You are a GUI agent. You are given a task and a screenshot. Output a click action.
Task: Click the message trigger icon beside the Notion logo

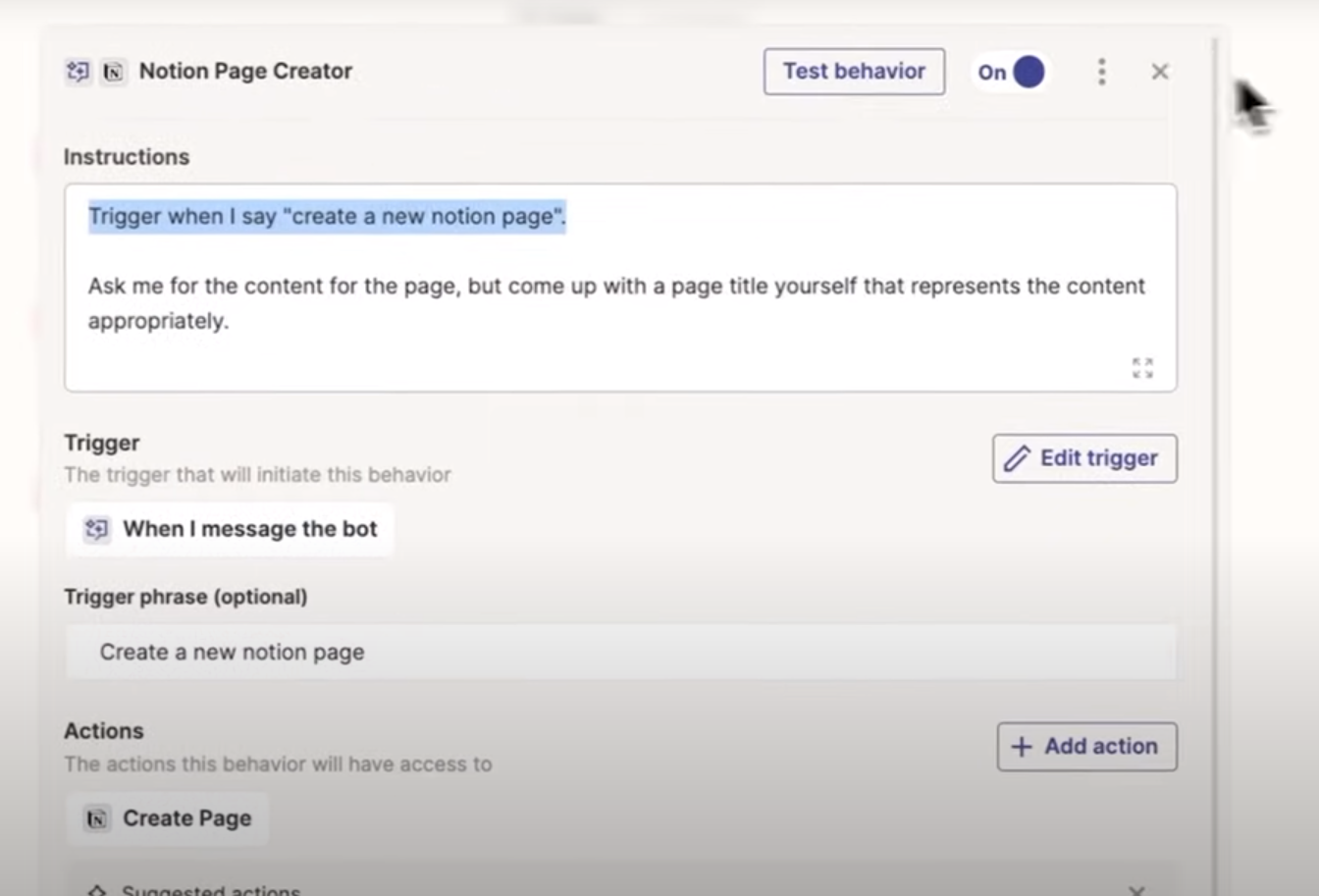coord(78,72)
